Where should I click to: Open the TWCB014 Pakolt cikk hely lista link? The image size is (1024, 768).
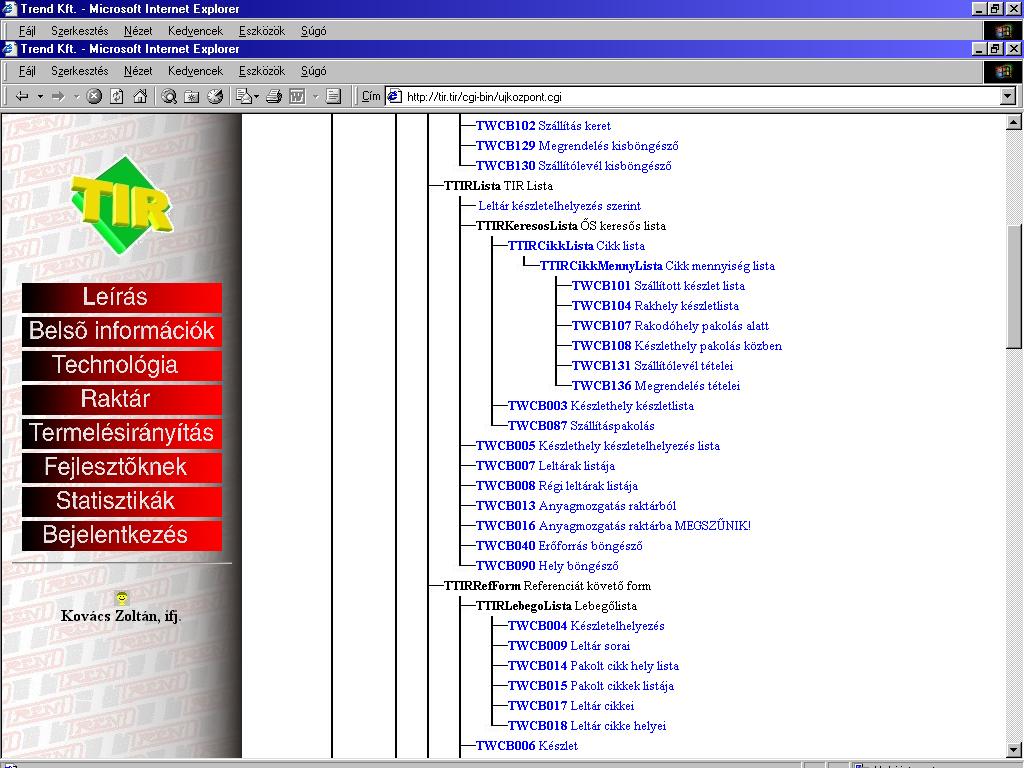[x=593, y=666]
